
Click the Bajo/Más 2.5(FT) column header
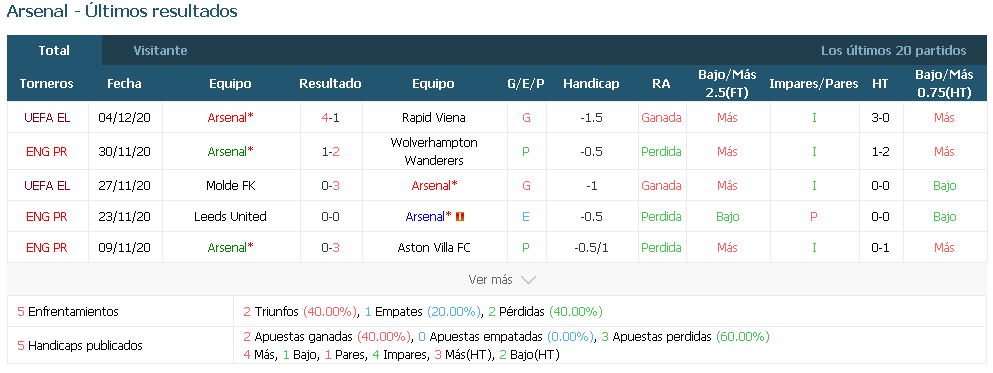point(727,84)
